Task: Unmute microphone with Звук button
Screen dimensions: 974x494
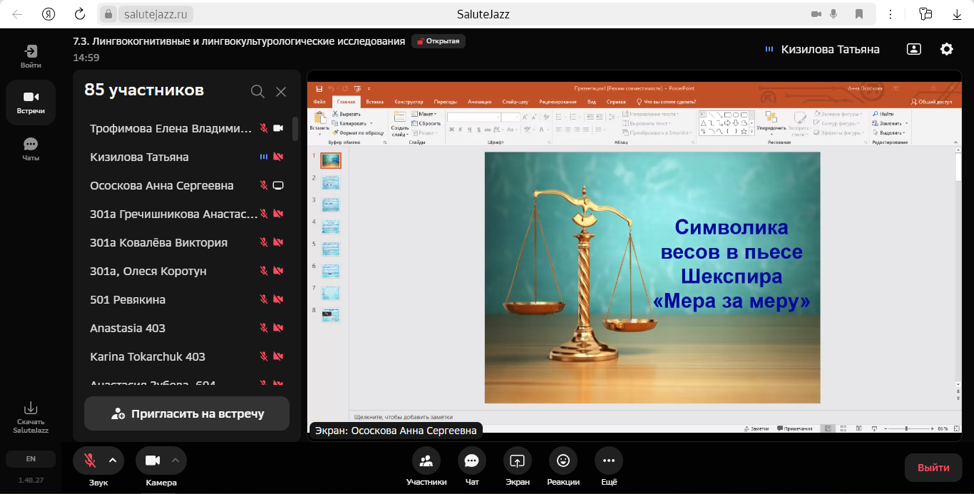Action: (x=90, y=460)
